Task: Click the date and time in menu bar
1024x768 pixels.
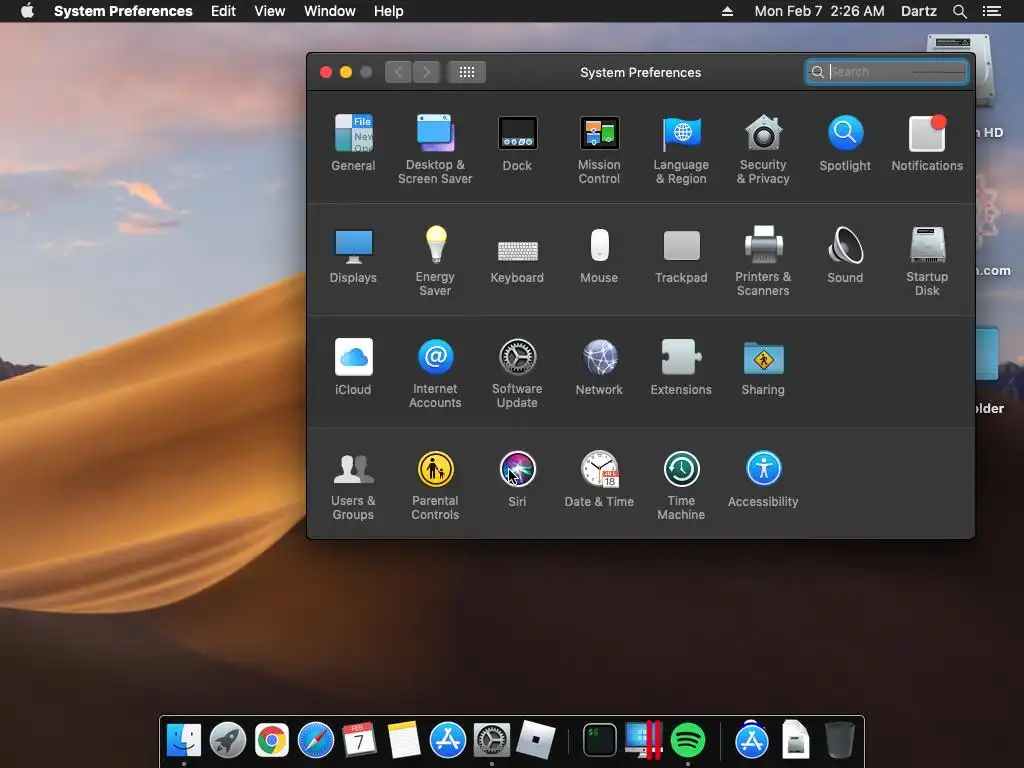Action: click(x=820, y=11)
